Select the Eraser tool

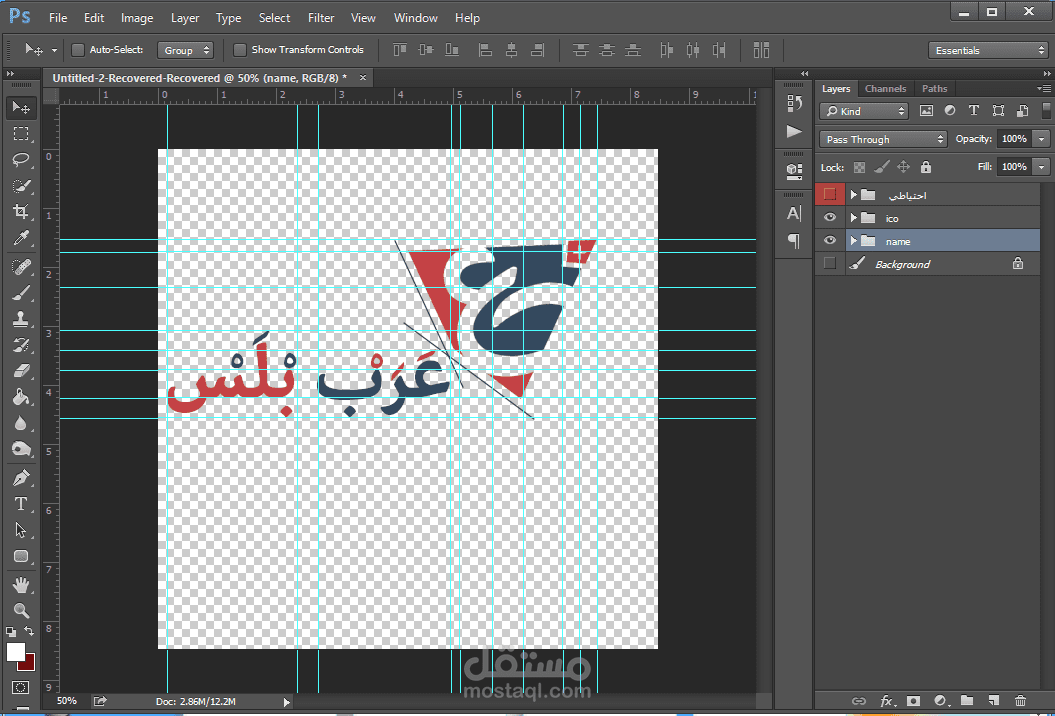click(x=21, y=371)
